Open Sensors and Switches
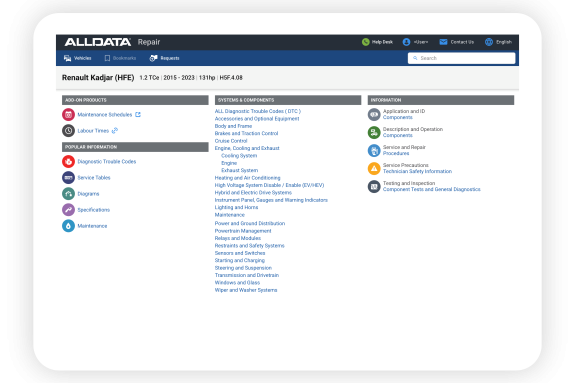This screenshot has width=575, height=383. point(240,253)
